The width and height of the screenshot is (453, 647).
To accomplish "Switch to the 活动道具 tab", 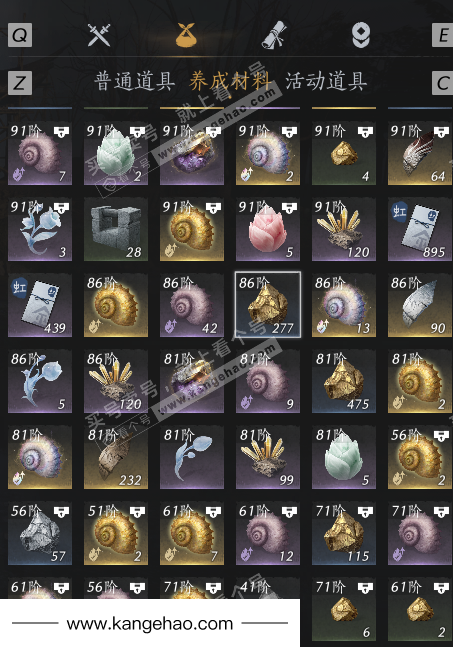I will pos(326,81).
